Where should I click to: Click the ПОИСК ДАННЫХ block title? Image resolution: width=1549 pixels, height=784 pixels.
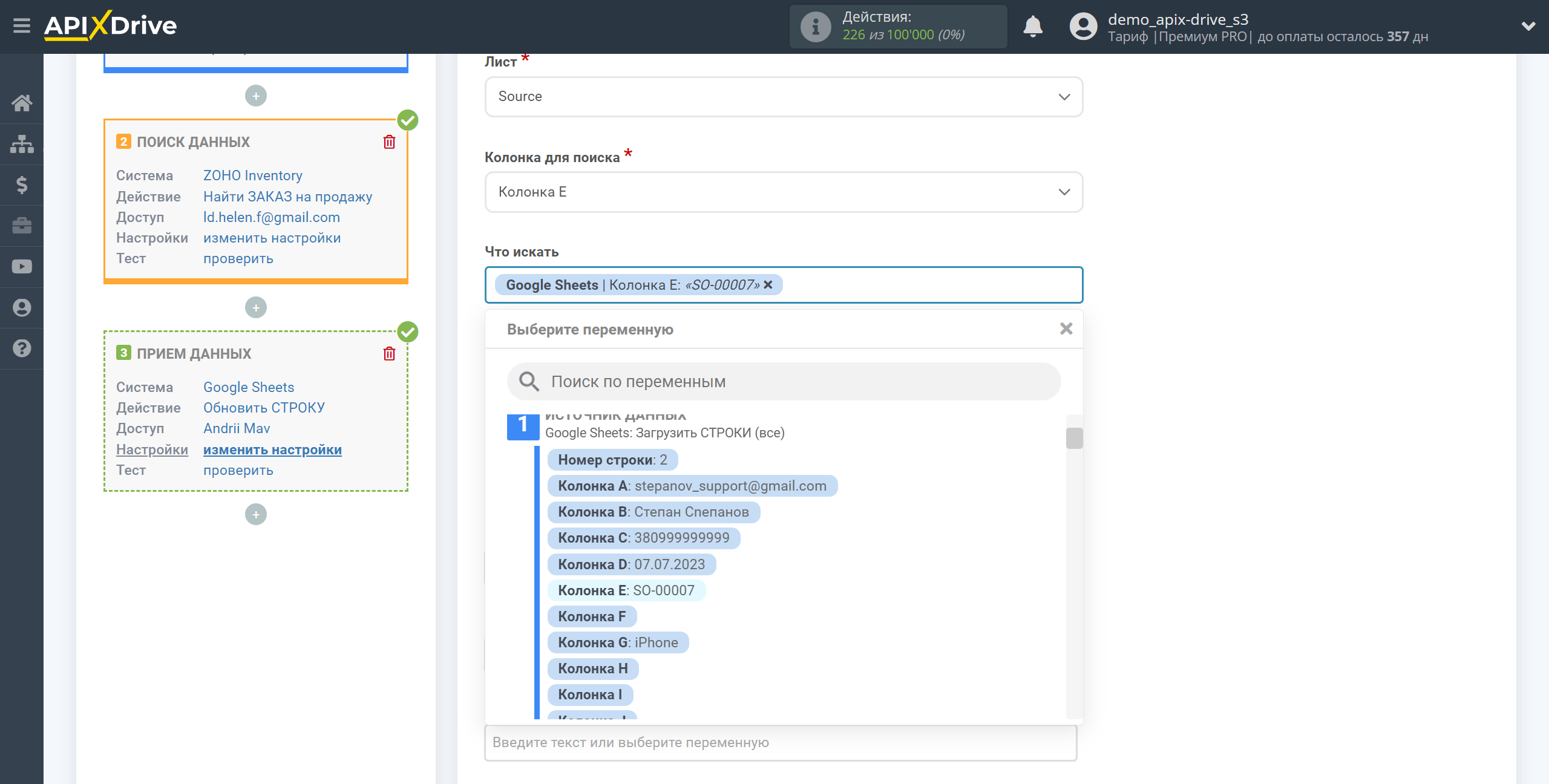click(x=193, y=142)
